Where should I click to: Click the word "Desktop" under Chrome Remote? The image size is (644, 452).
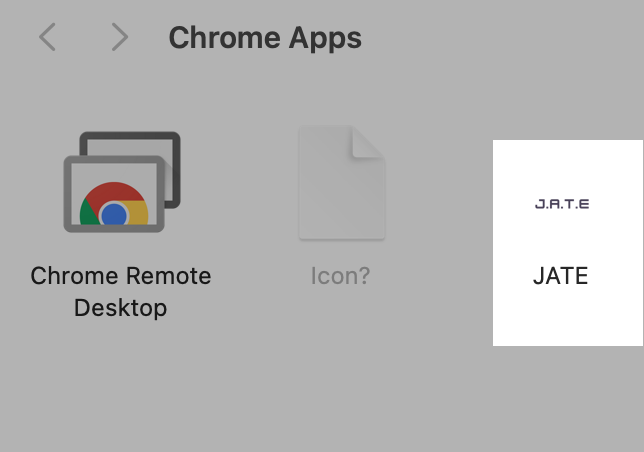click(121, 307)
